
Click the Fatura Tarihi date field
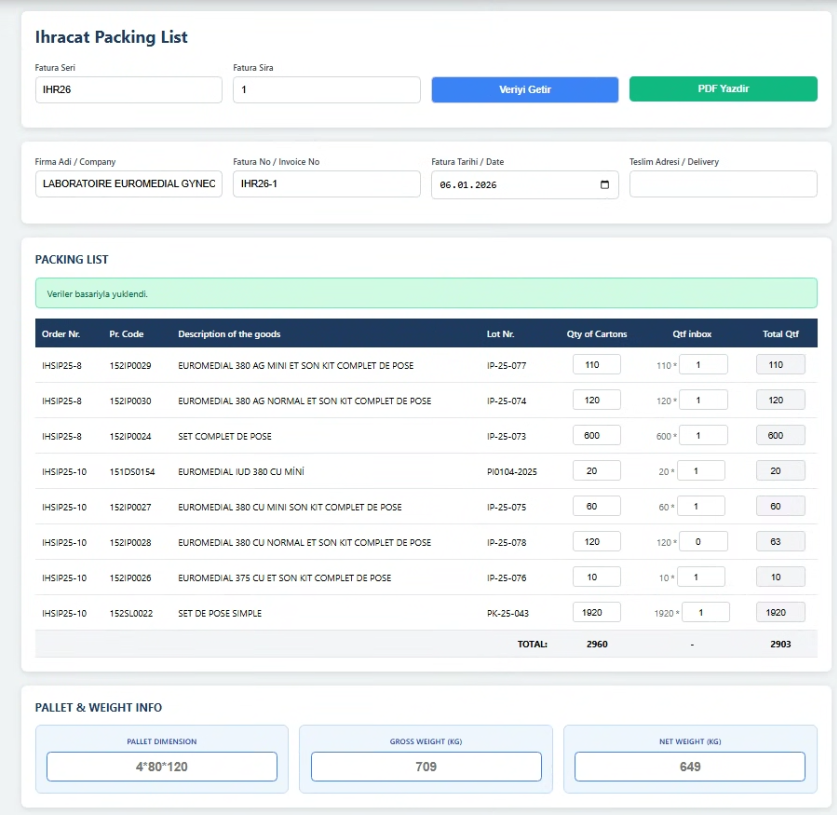[510, 185]
